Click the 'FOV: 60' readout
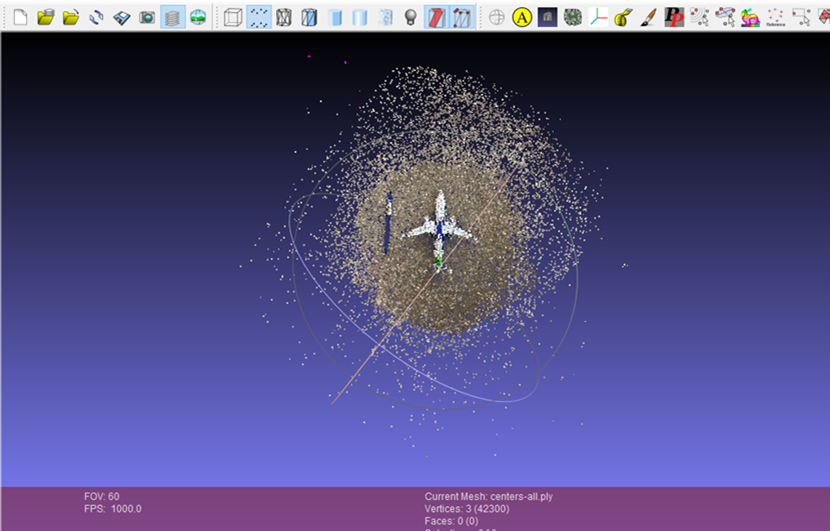The image size is (830, 531). [102, 497]
